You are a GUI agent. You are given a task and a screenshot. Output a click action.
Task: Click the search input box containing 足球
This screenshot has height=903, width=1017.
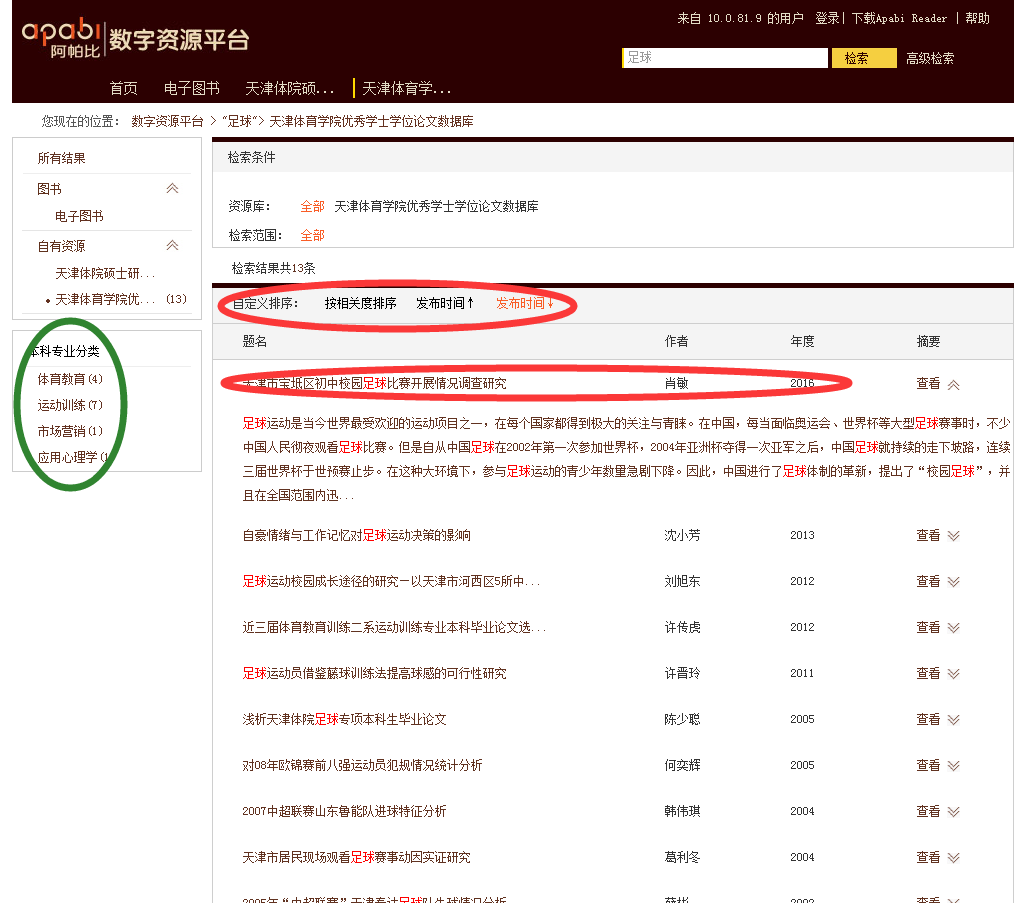[724, 58]
